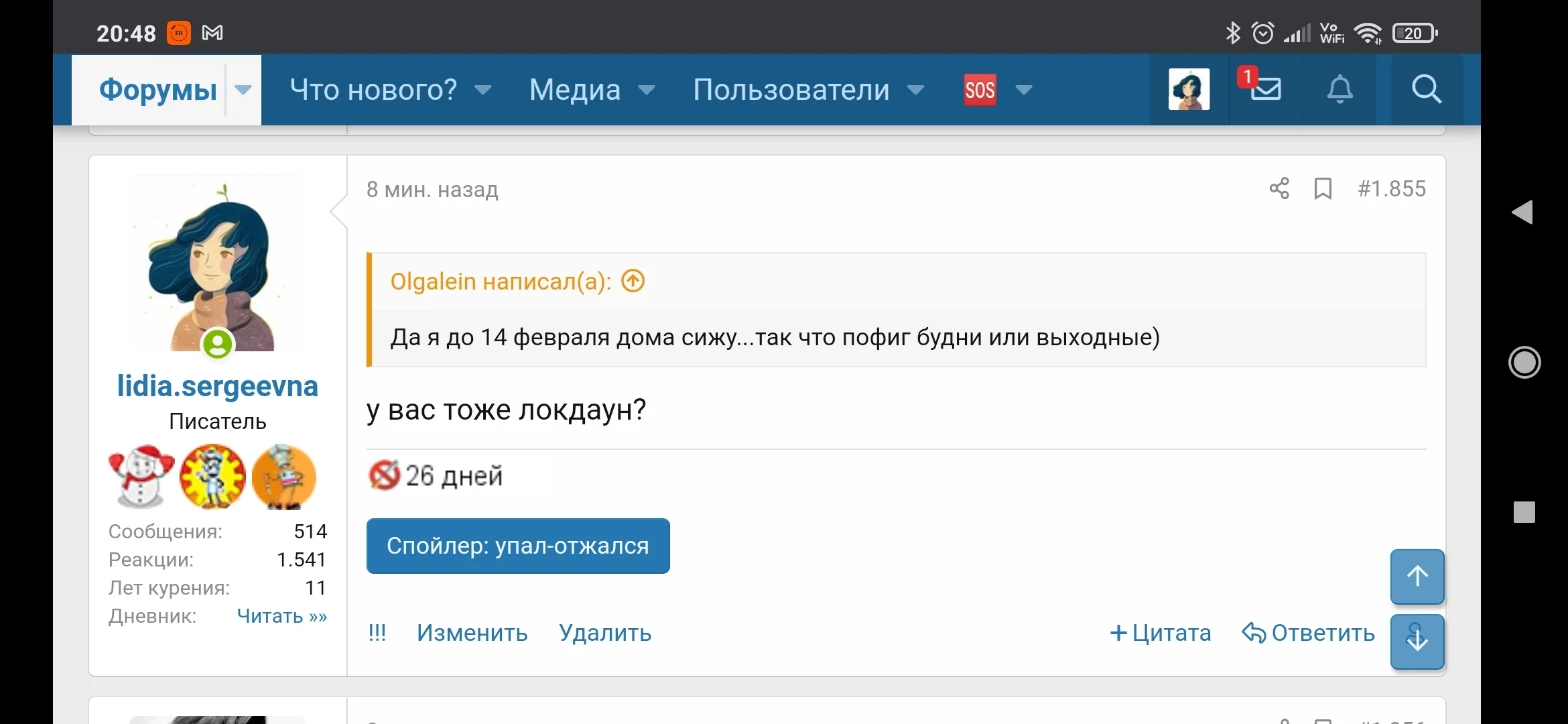Expand the Пользователи dropdown arrow
The height and width of the screenshot is (724, 1568).
[x=916, y=90]
